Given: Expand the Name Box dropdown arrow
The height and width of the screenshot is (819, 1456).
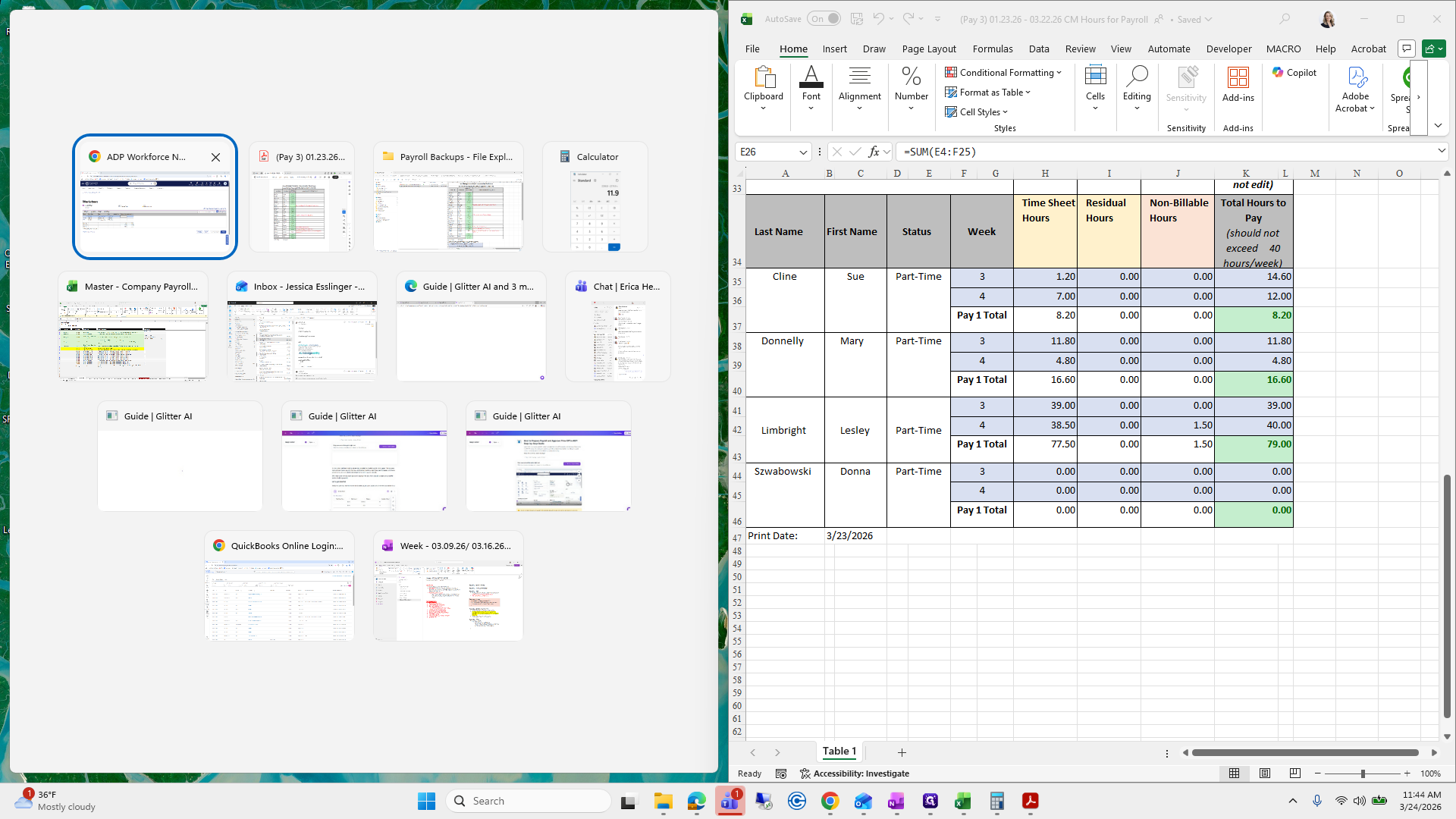Looking at the screenshot, I should coord(803,152).
